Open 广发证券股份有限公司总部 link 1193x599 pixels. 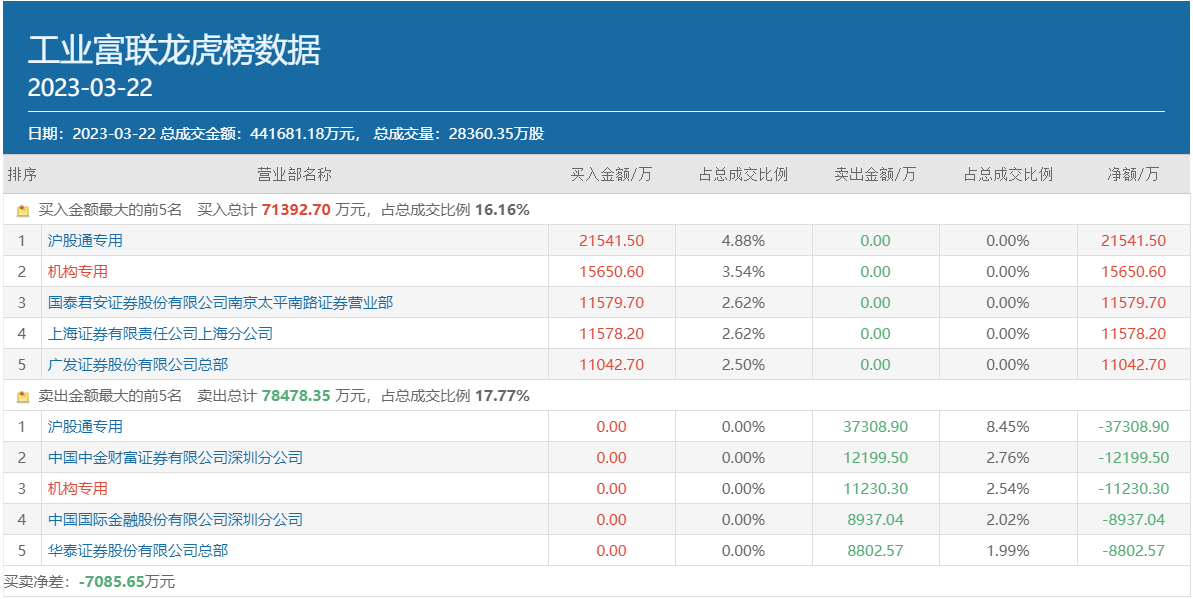click(138, 365)
